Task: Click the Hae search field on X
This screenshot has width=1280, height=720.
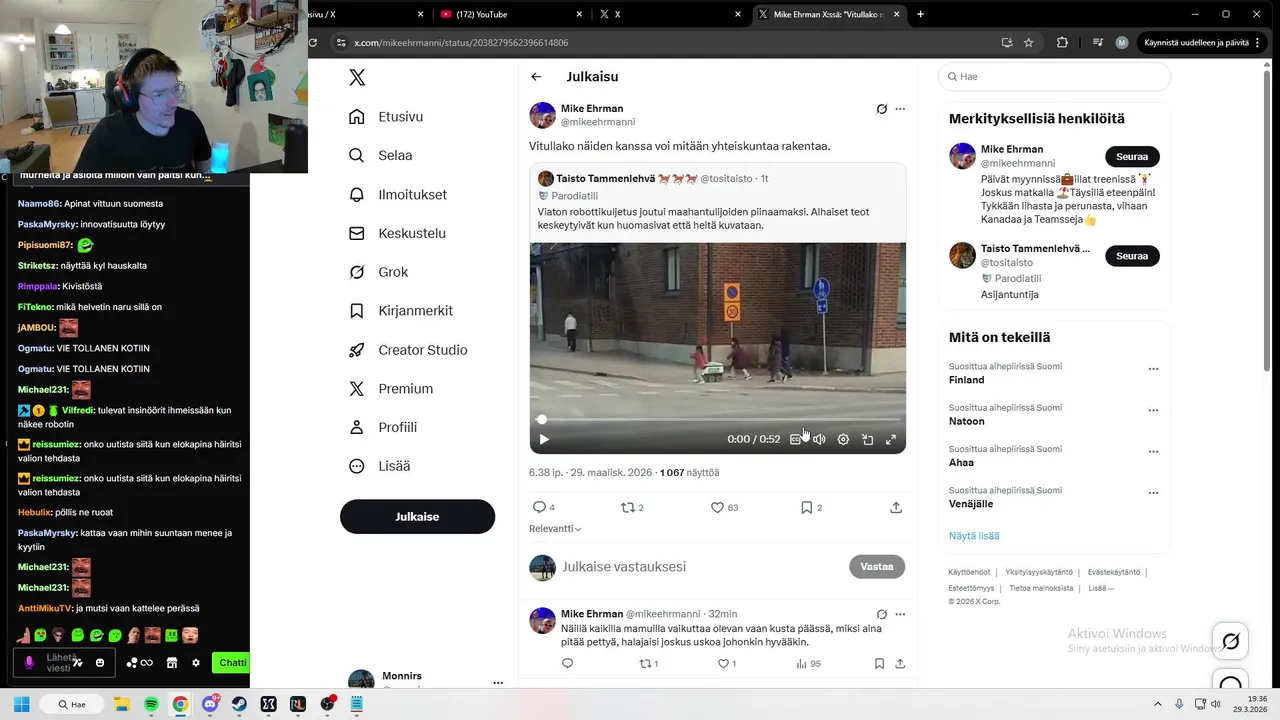Action: pos(1054,77)
